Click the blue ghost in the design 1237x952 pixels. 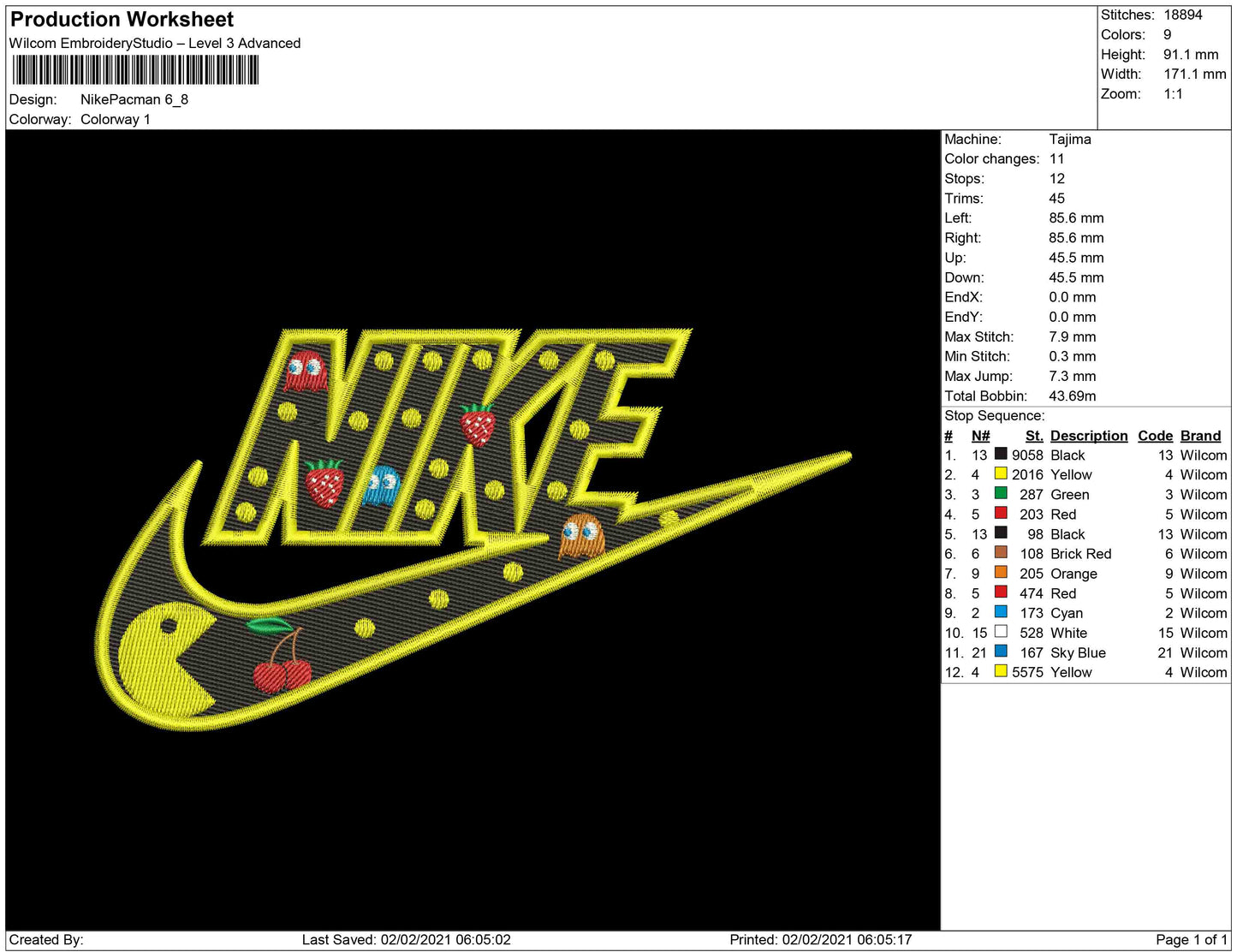pos(382,485)
